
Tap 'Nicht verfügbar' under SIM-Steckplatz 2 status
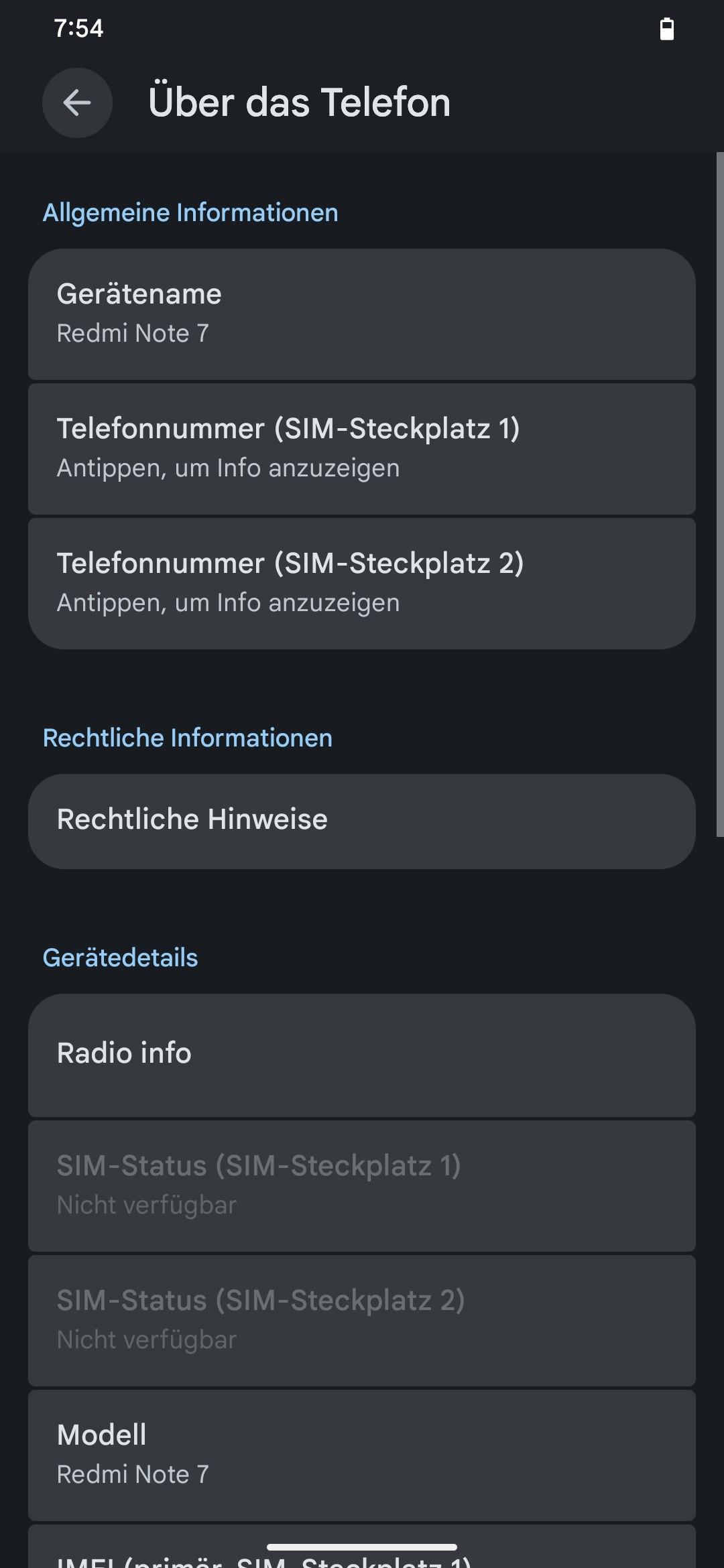(x=147, y=1340)
